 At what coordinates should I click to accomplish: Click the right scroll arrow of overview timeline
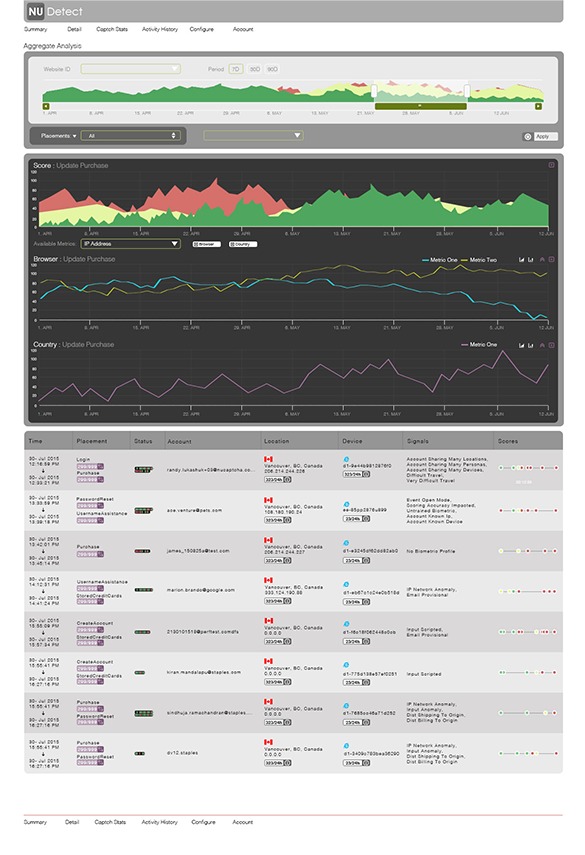pyautogui.click(x=538, y=106)
